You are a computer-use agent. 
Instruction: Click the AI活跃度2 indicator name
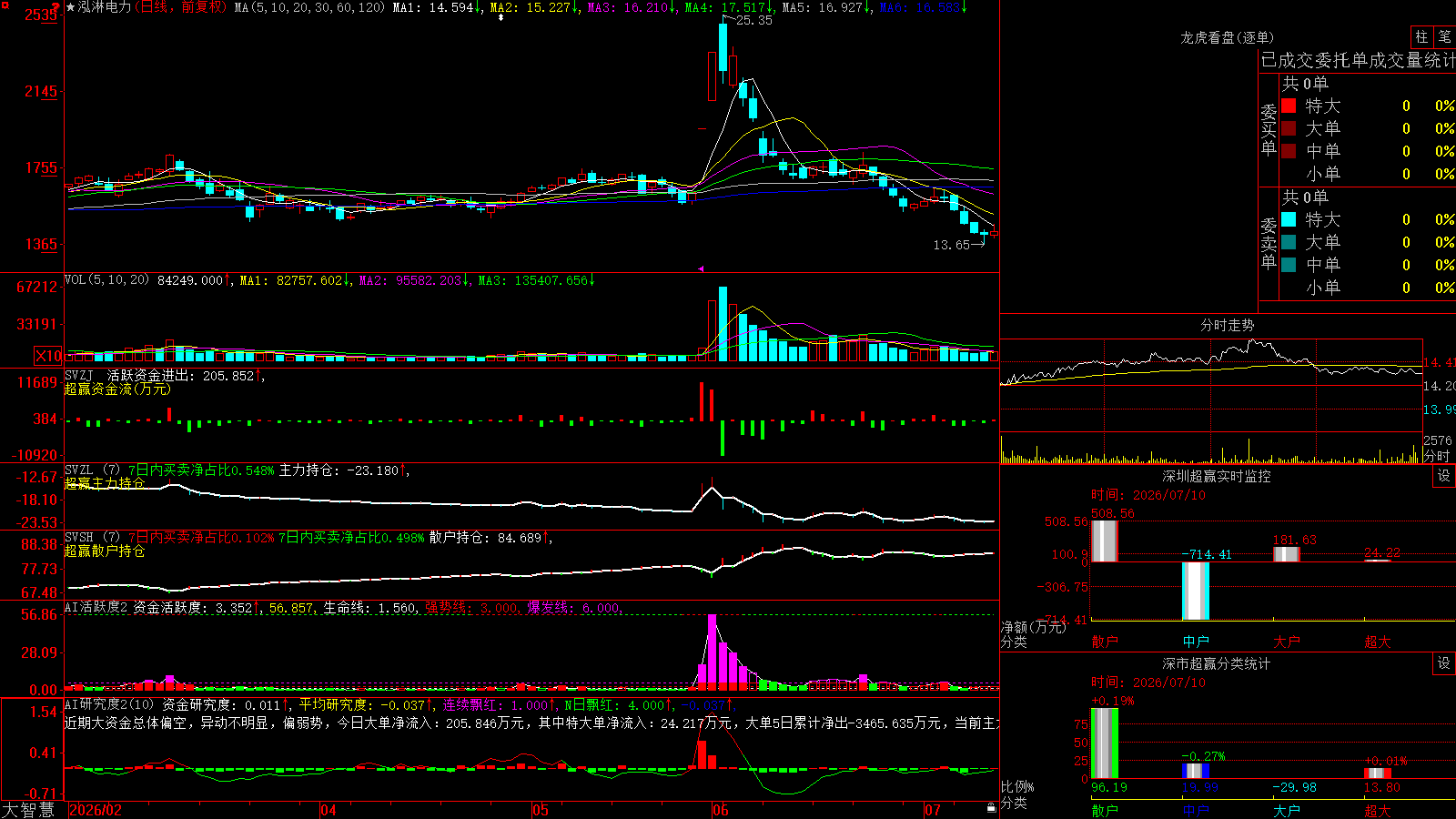coord(96,608)
